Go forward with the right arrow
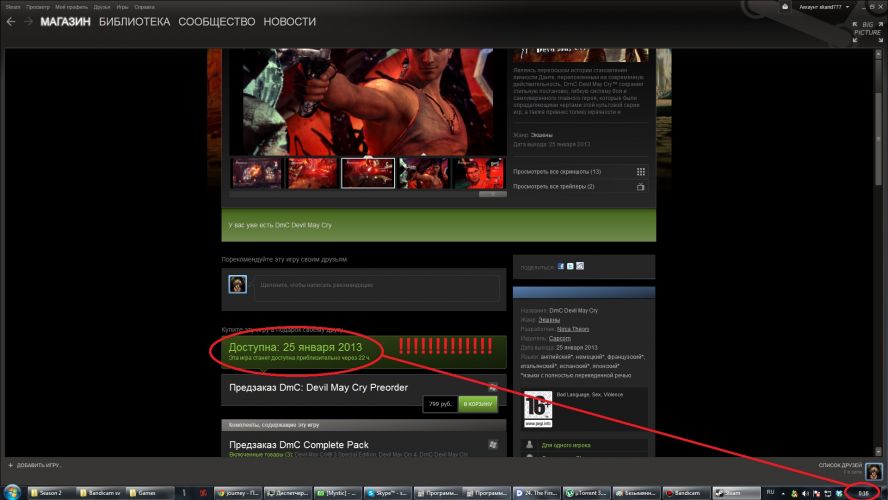The height and width of the screenshot is (500, 888). click(28, 22)
